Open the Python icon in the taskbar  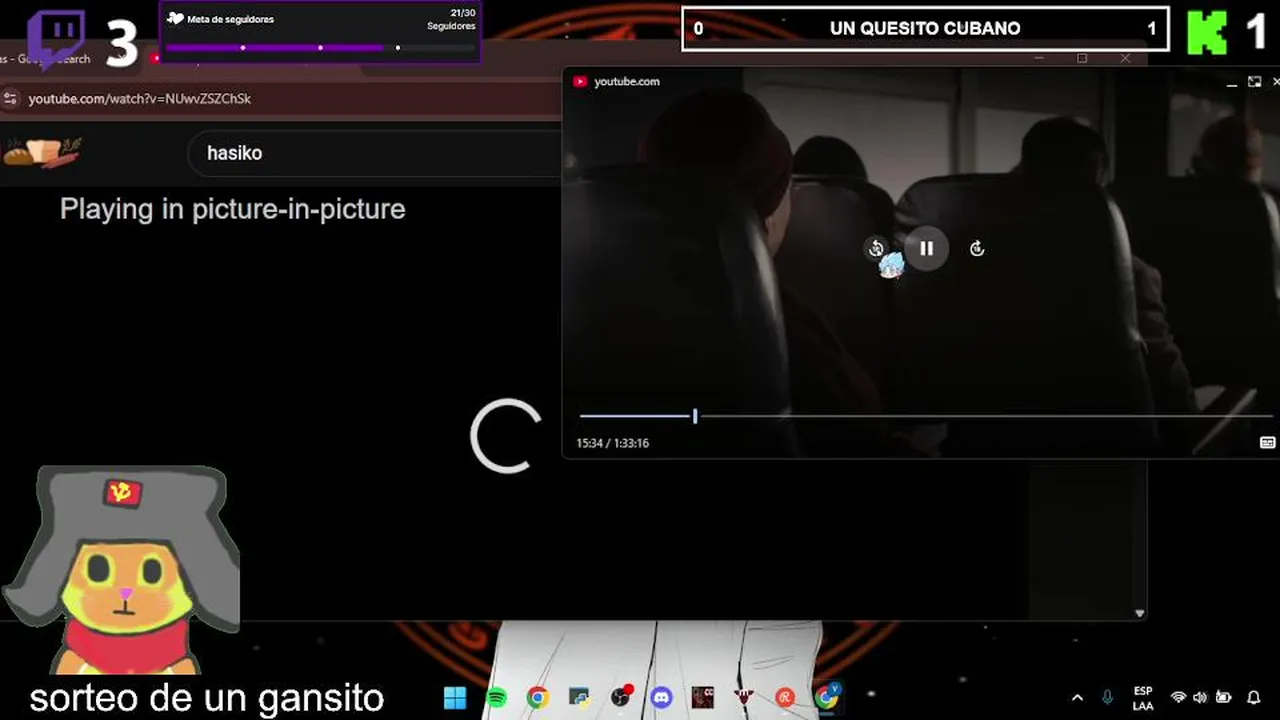pos(578,697)
